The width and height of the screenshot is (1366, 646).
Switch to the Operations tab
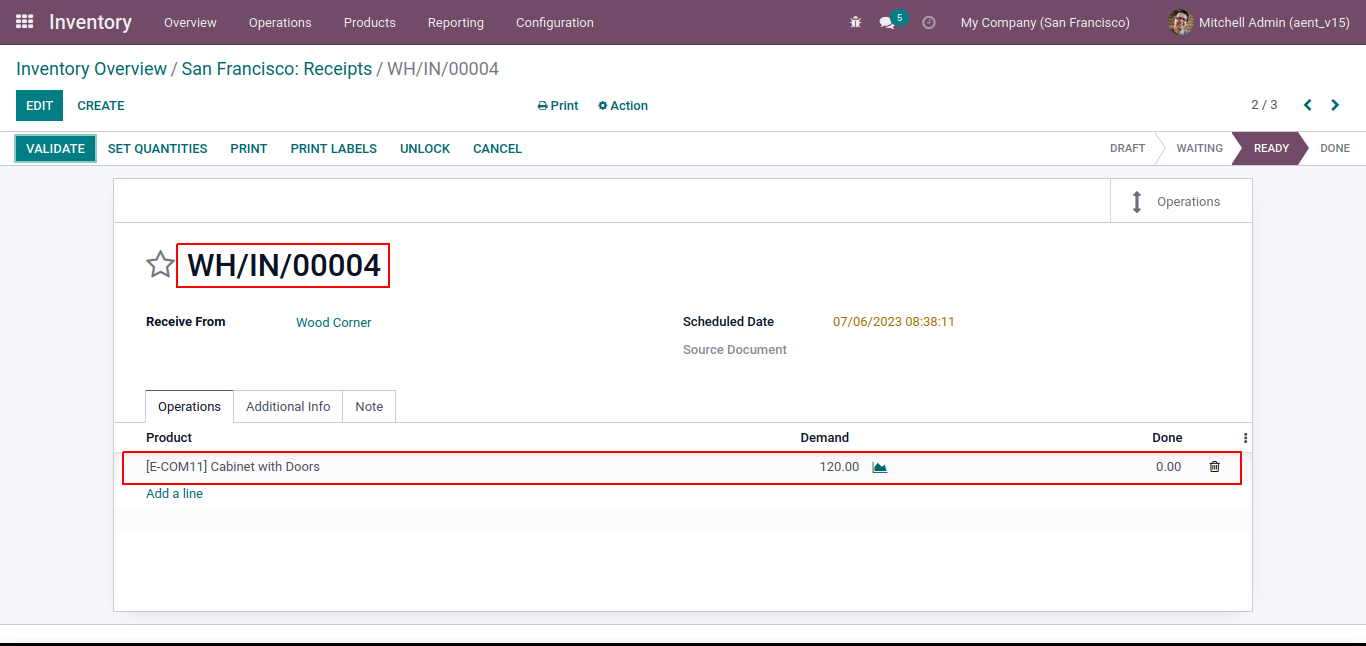coord(189,407)
